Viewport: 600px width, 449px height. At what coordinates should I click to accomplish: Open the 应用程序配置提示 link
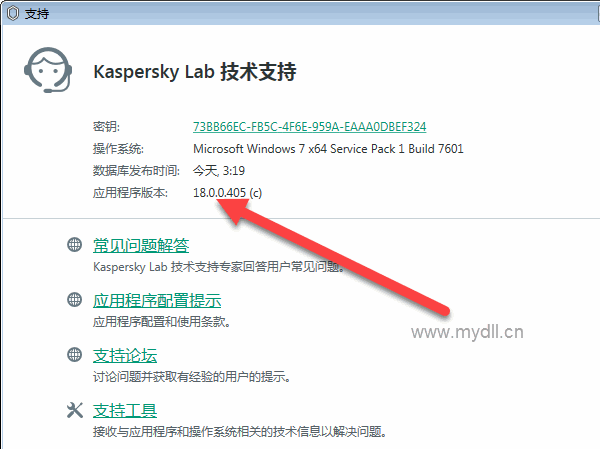click(157, 300)
